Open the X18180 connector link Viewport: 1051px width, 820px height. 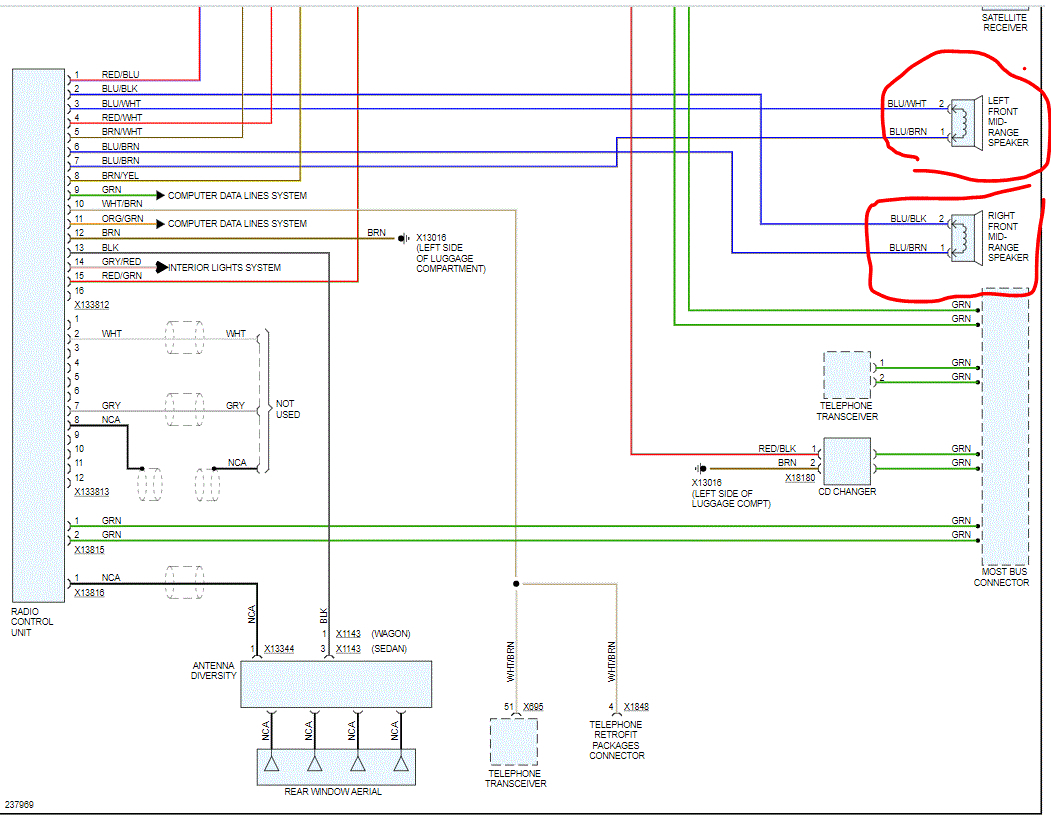click(x=800, y=478)
